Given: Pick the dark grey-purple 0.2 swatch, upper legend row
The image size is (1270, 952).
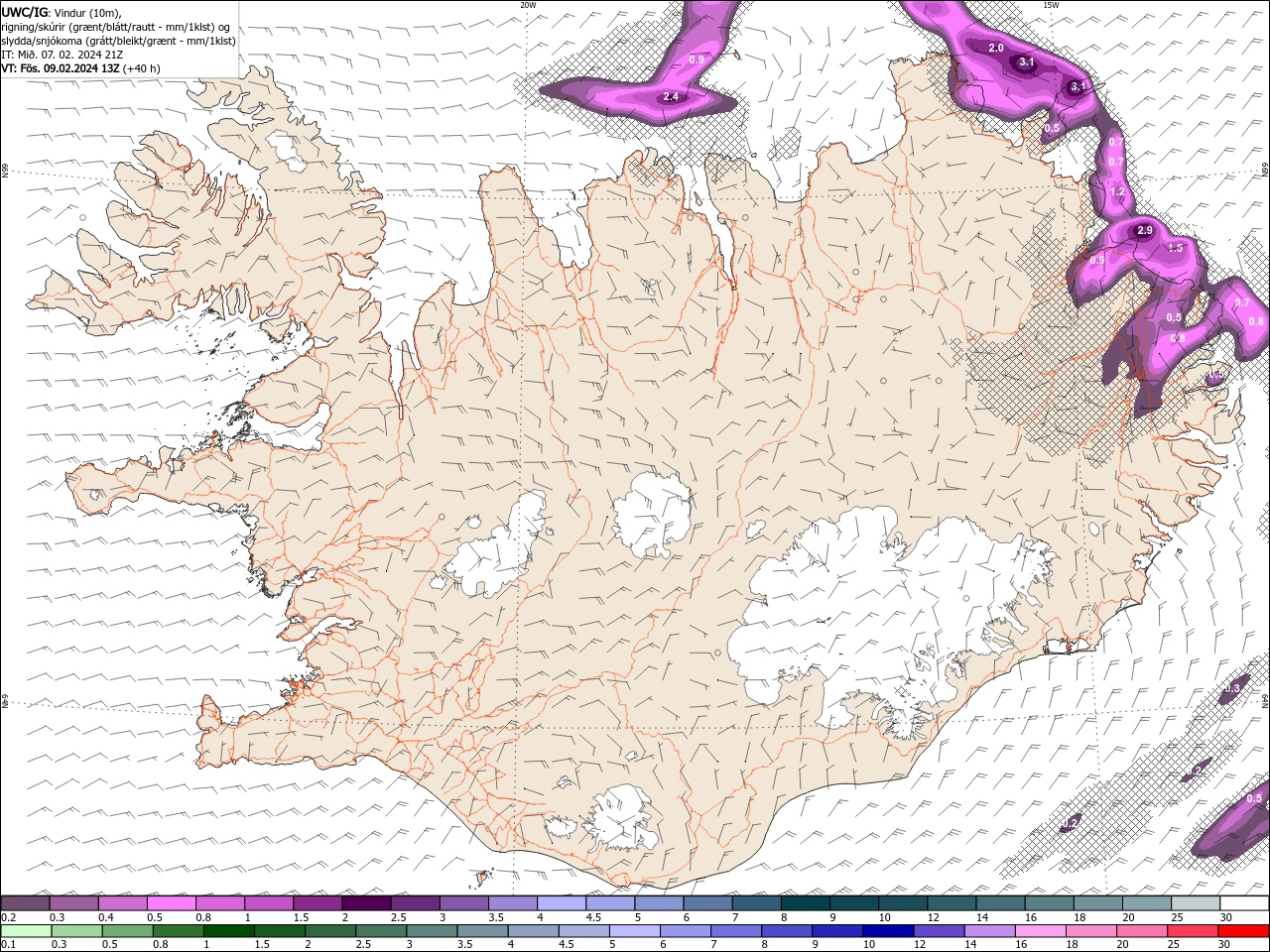Looking at the screenshot, I should click(x=24, y=903).
